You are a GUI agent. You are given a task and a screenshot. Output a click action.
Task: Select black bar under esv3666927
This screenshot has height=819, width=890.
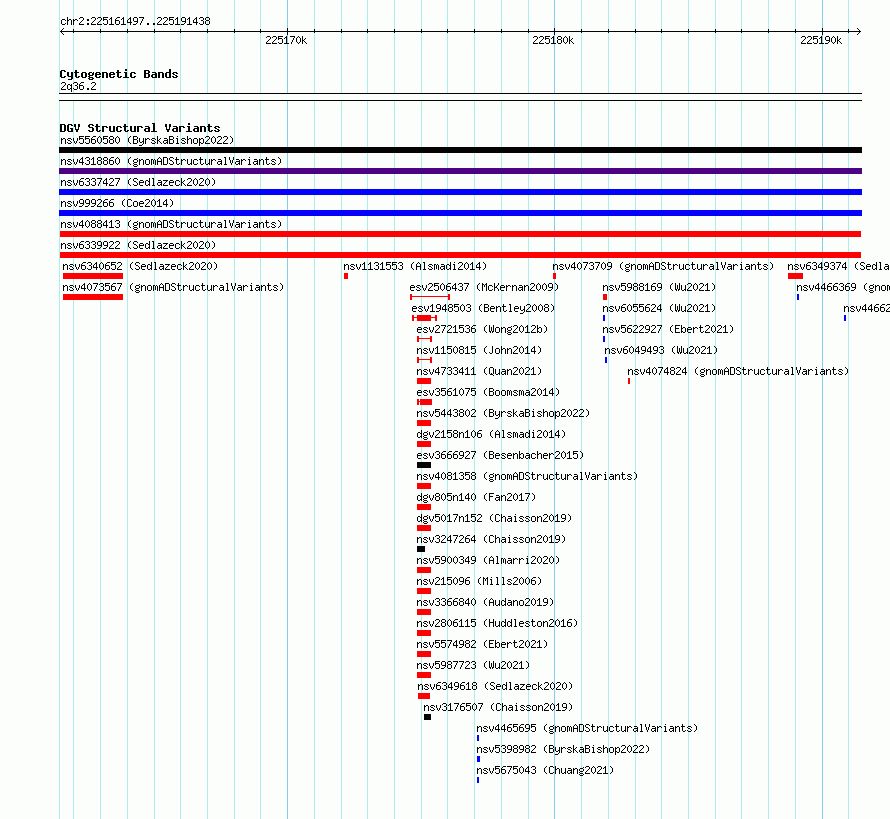(424, 465)
